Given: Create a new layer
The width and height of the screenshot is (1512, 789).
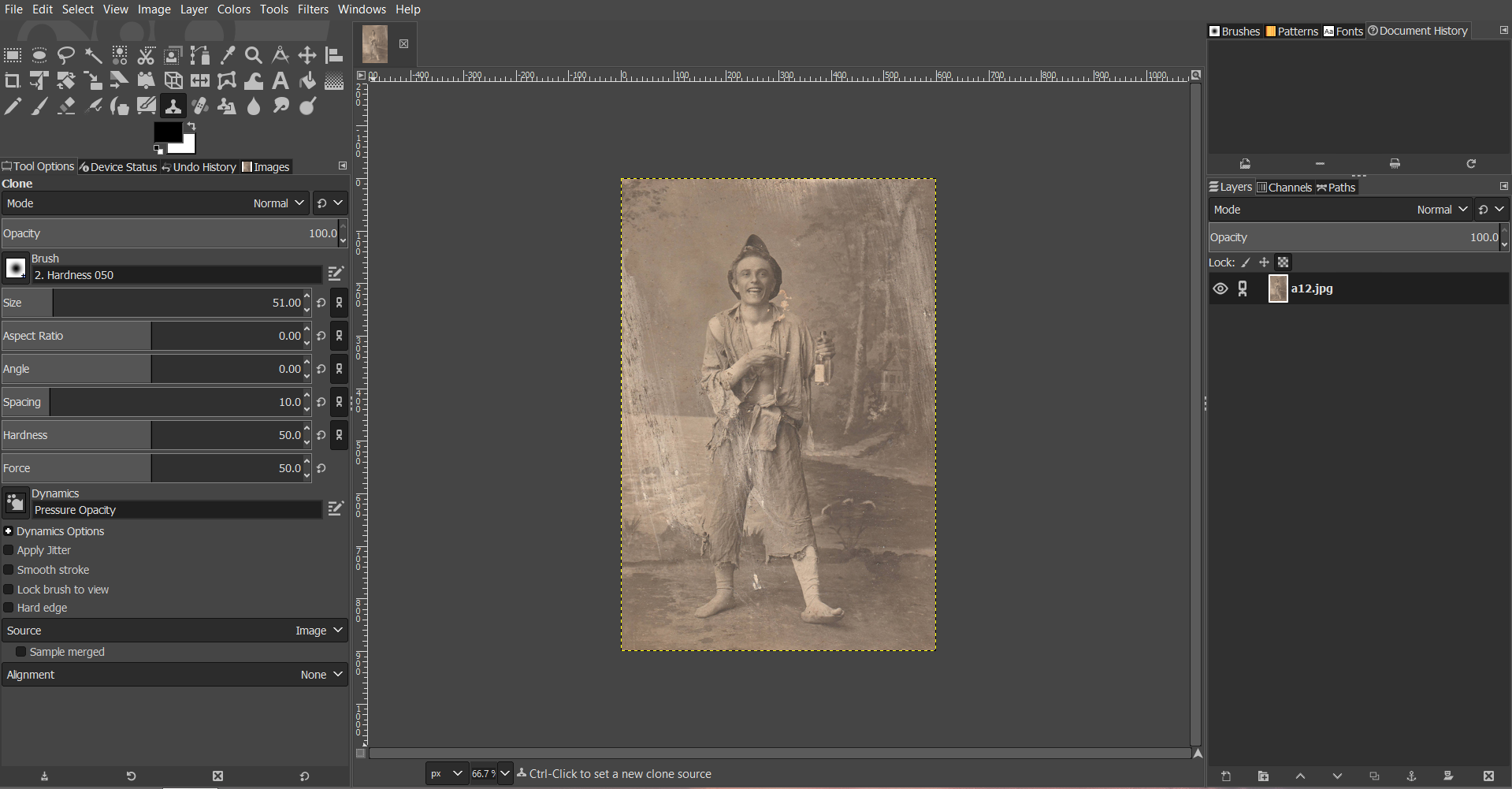Looking at the screenshot, I should [1226, 776].
